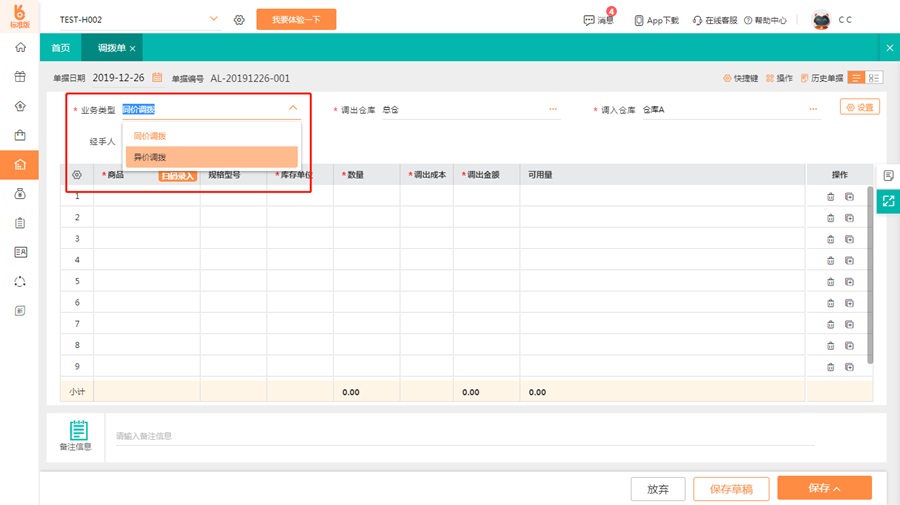Switch to orange list view toggle
This screenshot has height=505, width=900.
(x=856, y=78)
